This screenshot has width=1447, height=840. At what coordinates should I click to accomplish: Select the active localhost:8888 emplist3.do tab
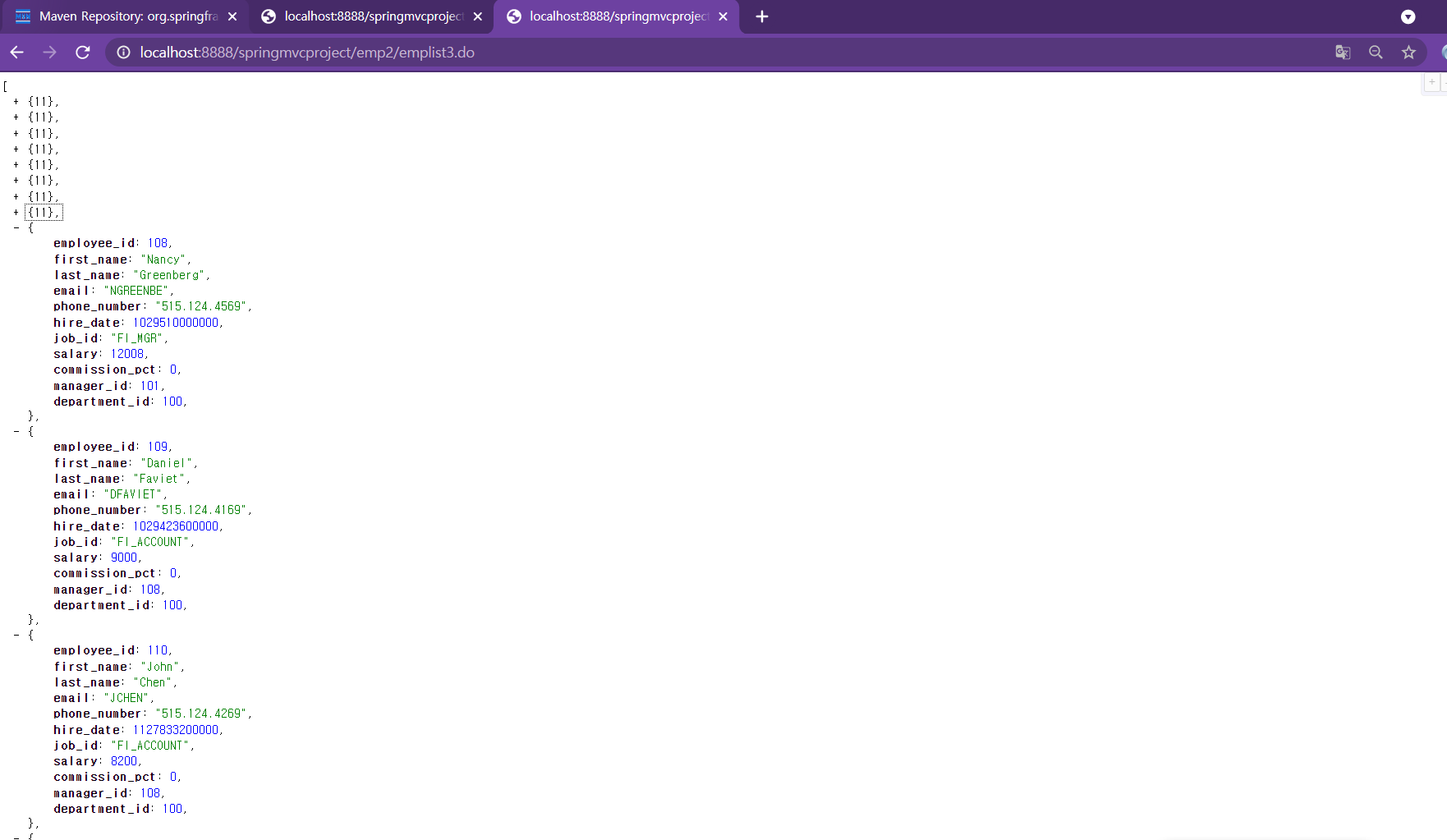[616, 16]
